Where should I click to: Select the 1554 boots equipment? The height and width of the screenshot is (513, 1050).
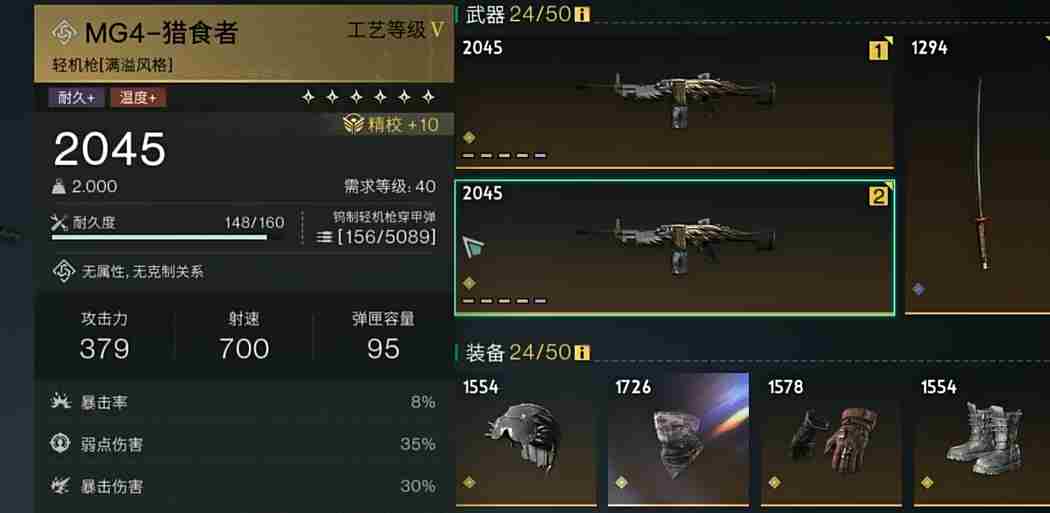point(982,439)
